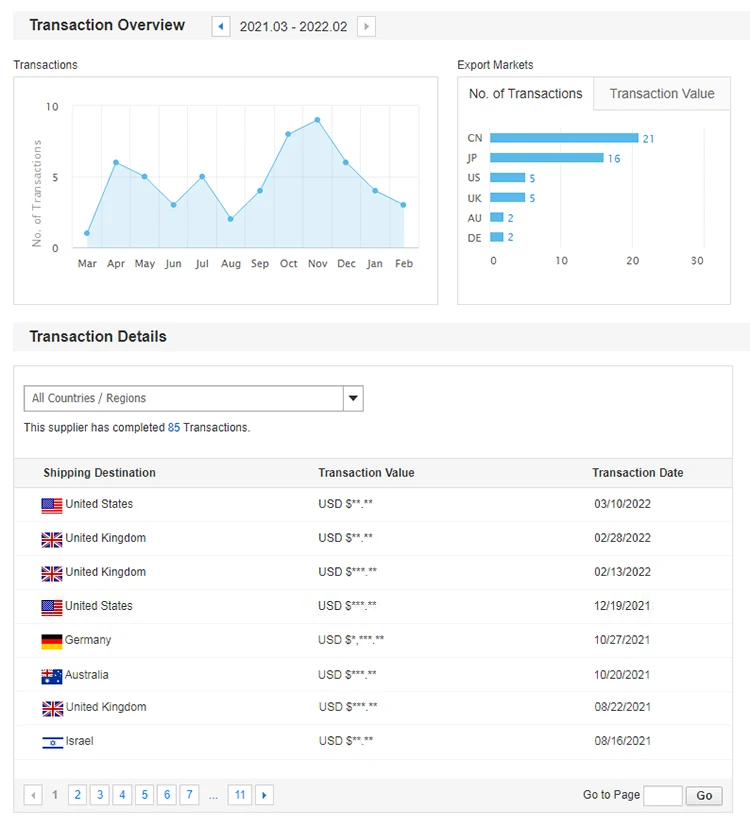Viewport: 750px width, 827px height.
Task: Switch to Transaction Value tab
Action: (661, 94)
